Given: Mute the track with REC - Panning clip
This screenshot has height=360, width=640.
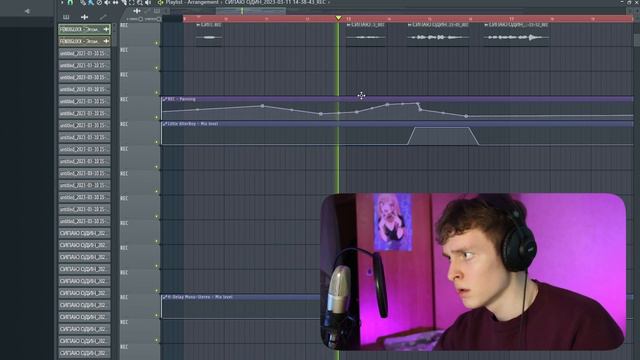Looking at the screenshot, I should (156, 117).
